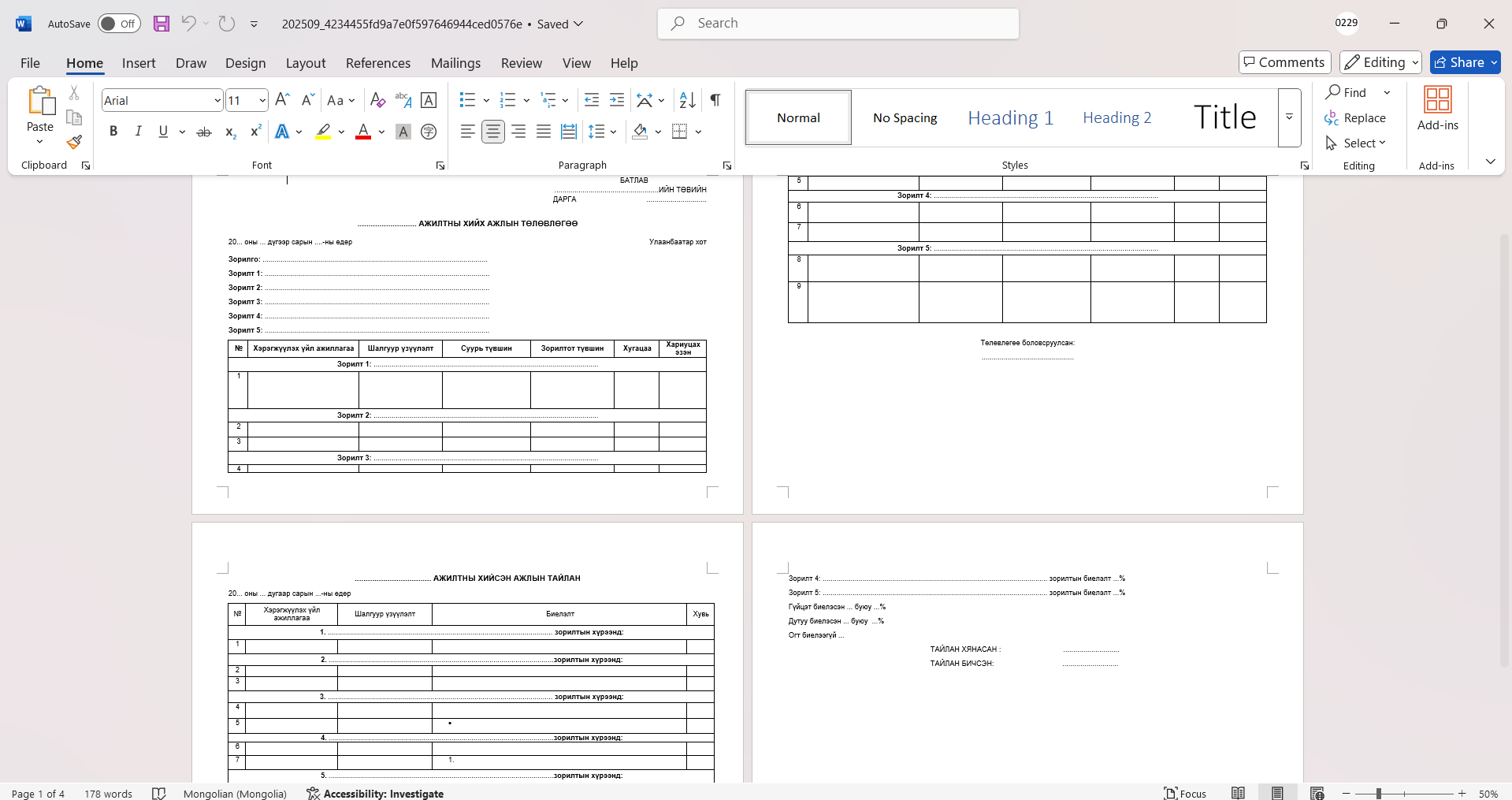This screenshot has height=800, width=1512.
Task: Switch to the References tab
Action: [377, 63]
